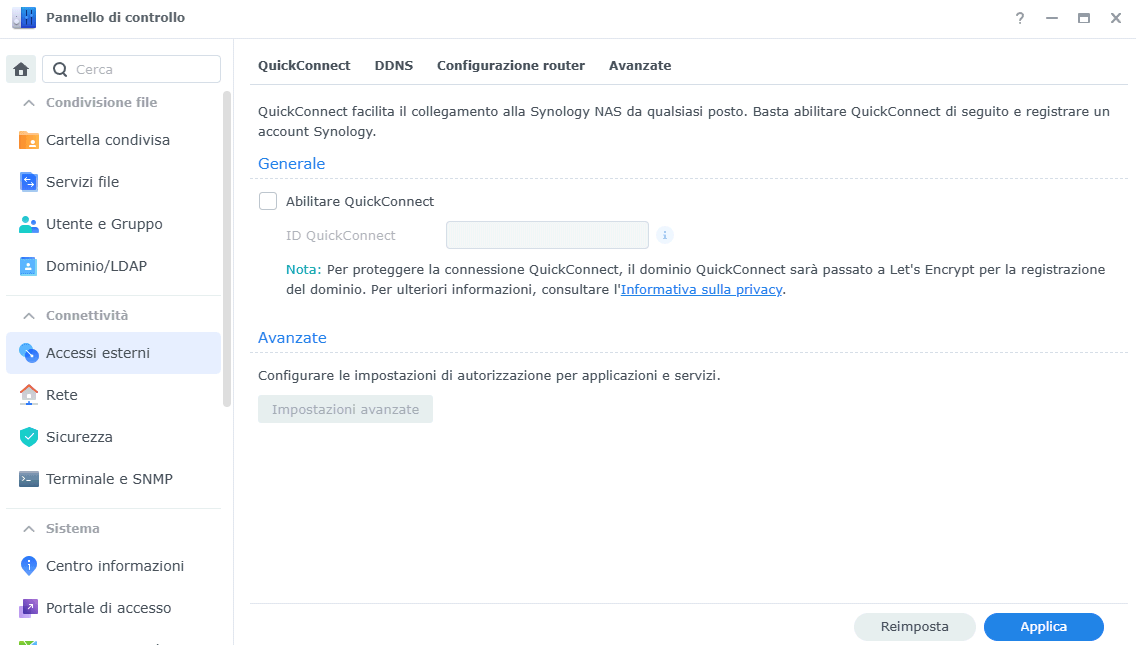Click the Generale section heading
Viewport: 1136px width, 645px height.
(x=291, y=164)
